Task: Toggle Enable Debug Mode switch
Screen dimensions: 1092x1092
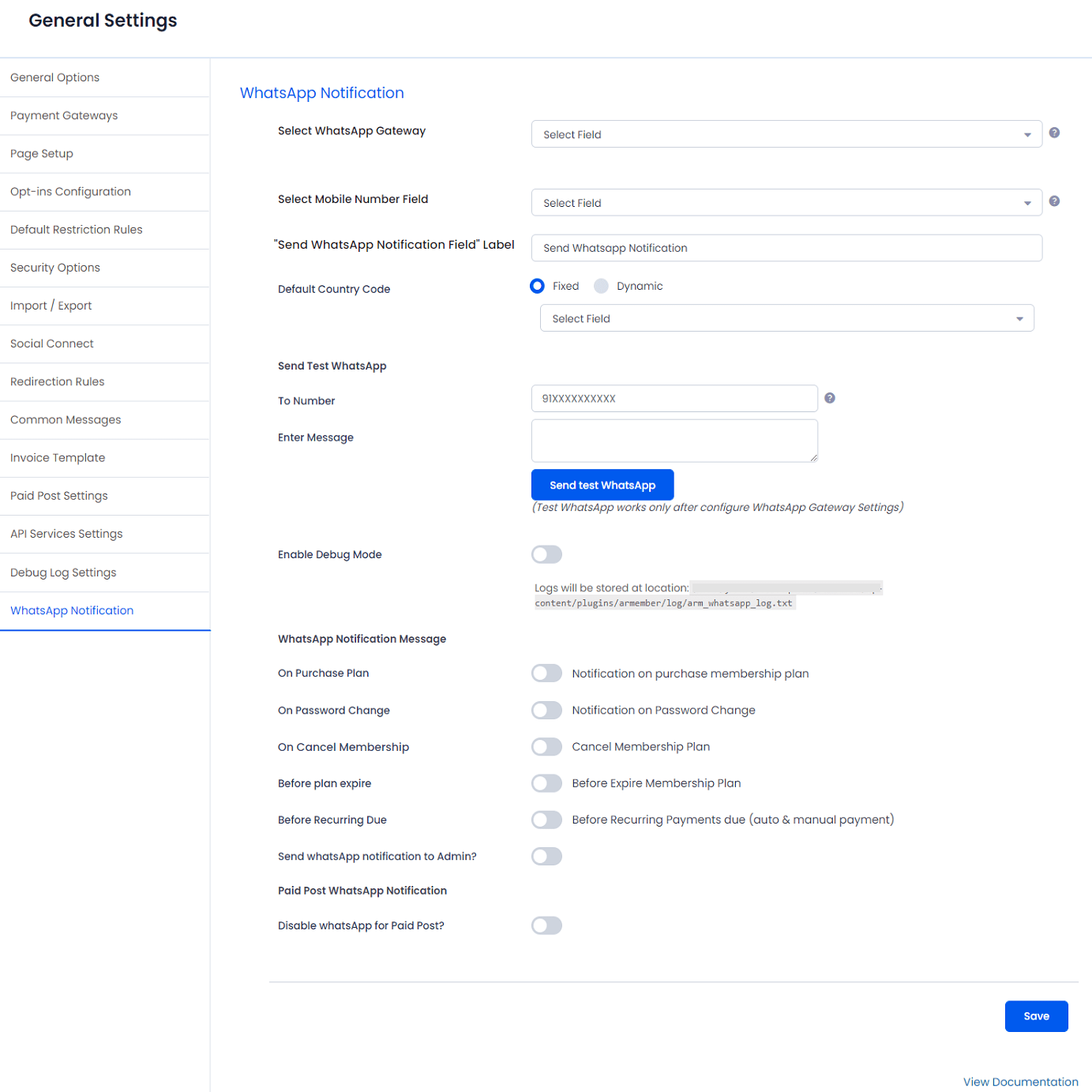Action: pos(546,554)
